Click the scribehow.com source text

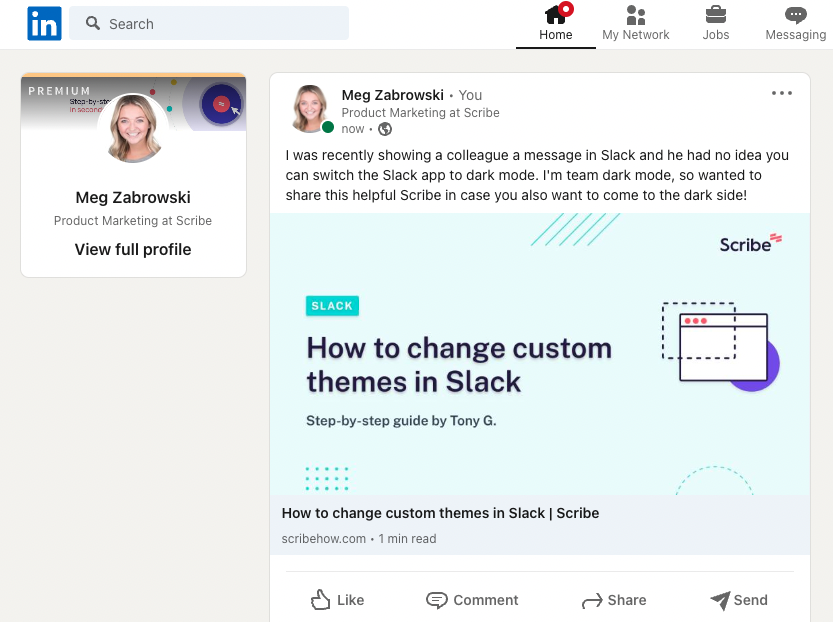coord(324,539)
